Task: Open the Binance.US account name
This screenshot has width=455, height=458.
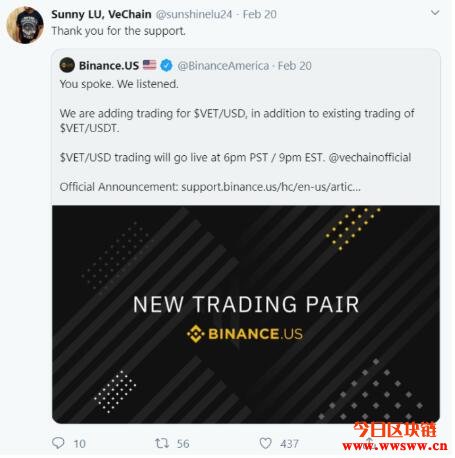Action: pyautogui.click(x=109, y=65)
